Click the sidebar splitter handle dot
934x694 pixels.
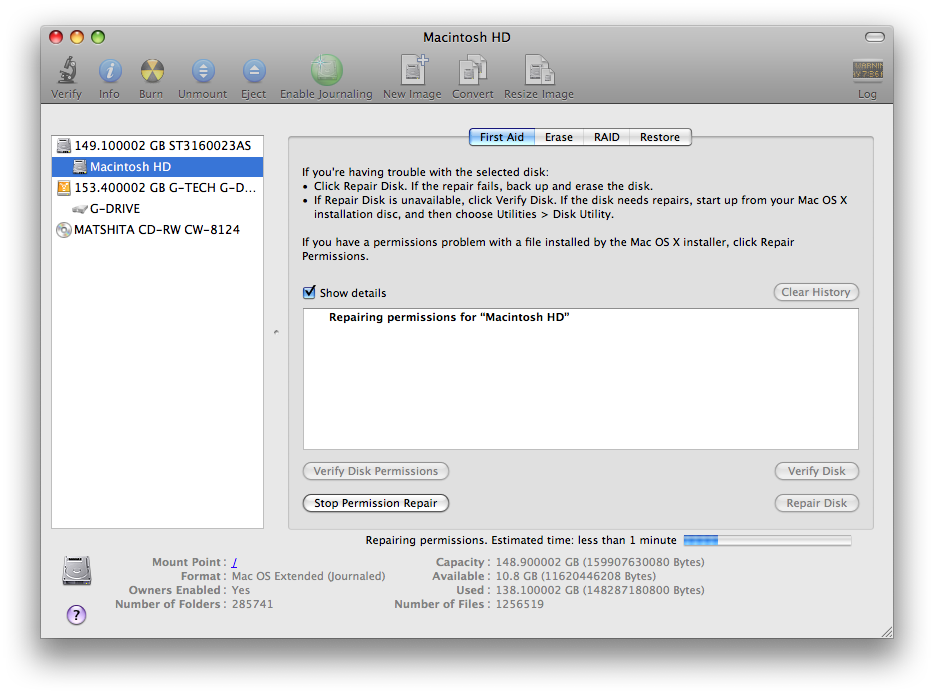coord(276,332)
